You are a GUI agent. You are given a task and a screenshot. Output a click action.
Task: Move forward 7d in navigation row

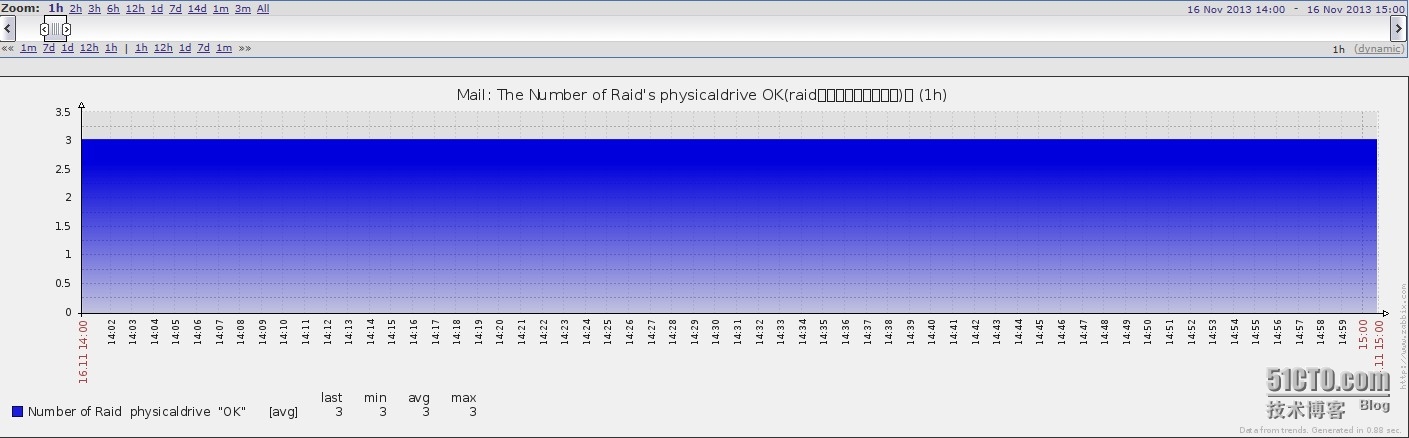coord(204,48)
